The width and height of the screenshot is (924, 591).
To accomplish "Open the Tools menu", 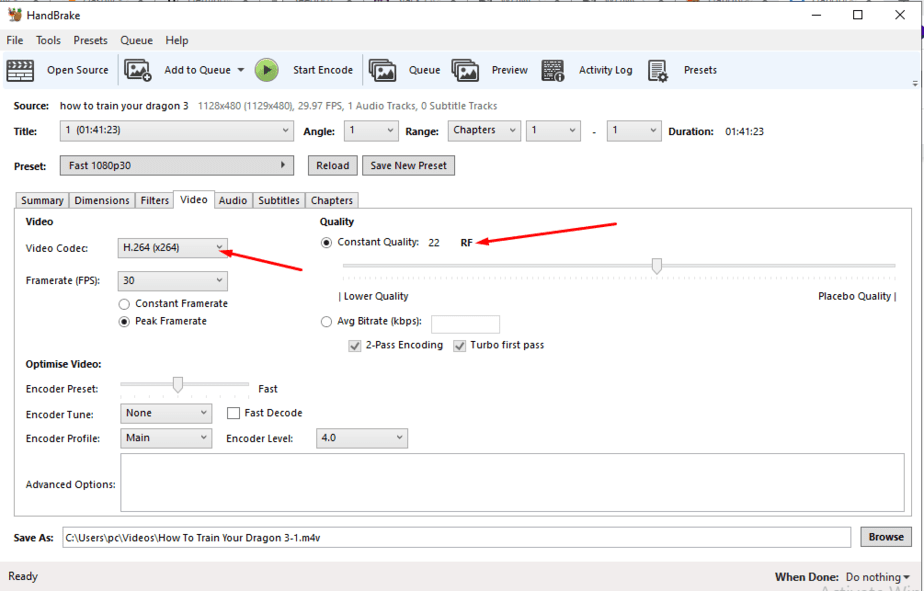I will (x=48, y=41).
